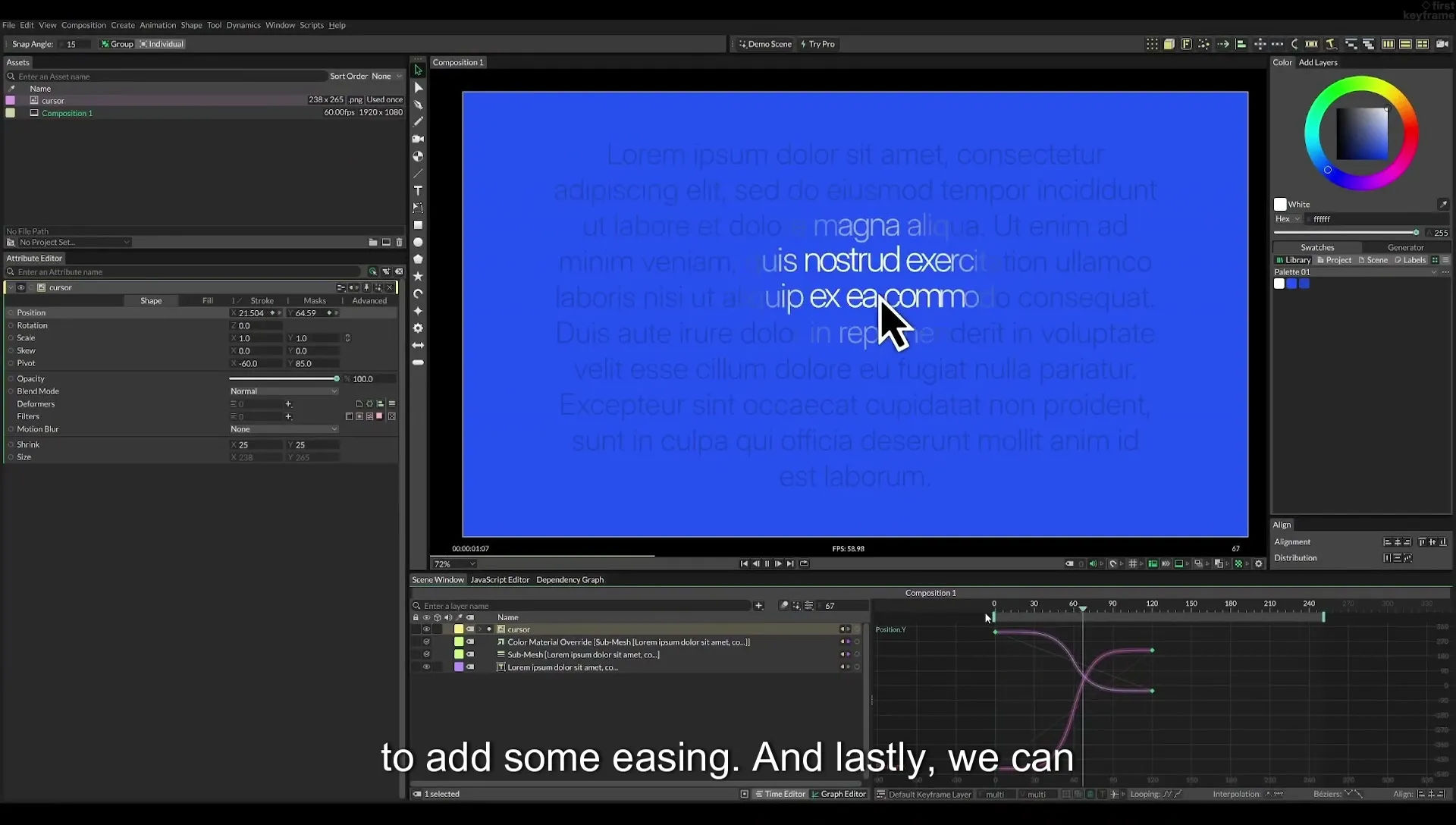Image resolution: width=1456 pixels, height=825 pixels.
Task: Open the Demo Scene button
Action: pos(765,44)
